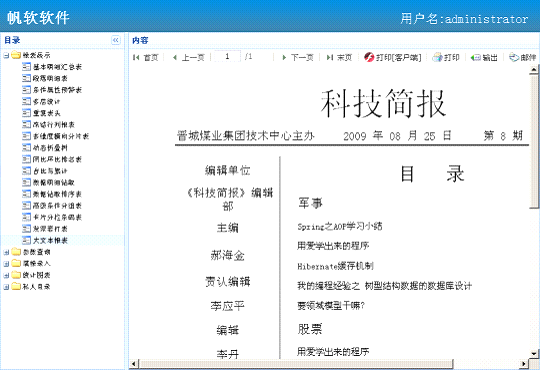Open the 高级条件分组表 report
This screenshot has width=545, height=374.
57,206
